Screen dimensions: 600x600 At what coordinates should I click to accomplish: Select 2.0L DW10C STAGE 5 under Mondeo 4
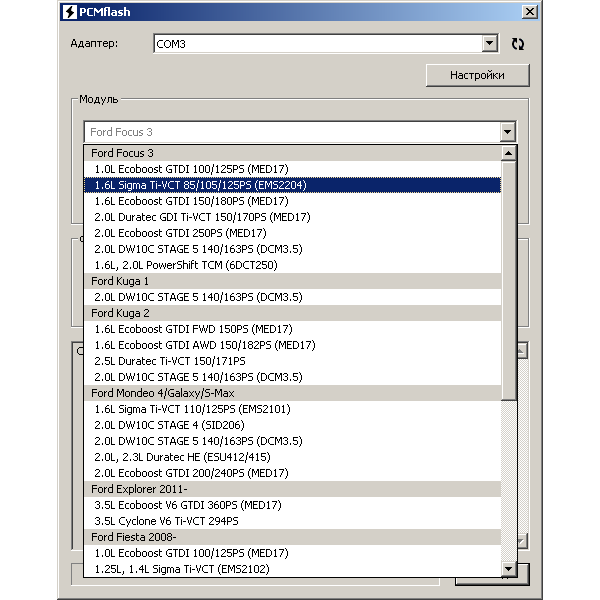[x=292, y=441]
